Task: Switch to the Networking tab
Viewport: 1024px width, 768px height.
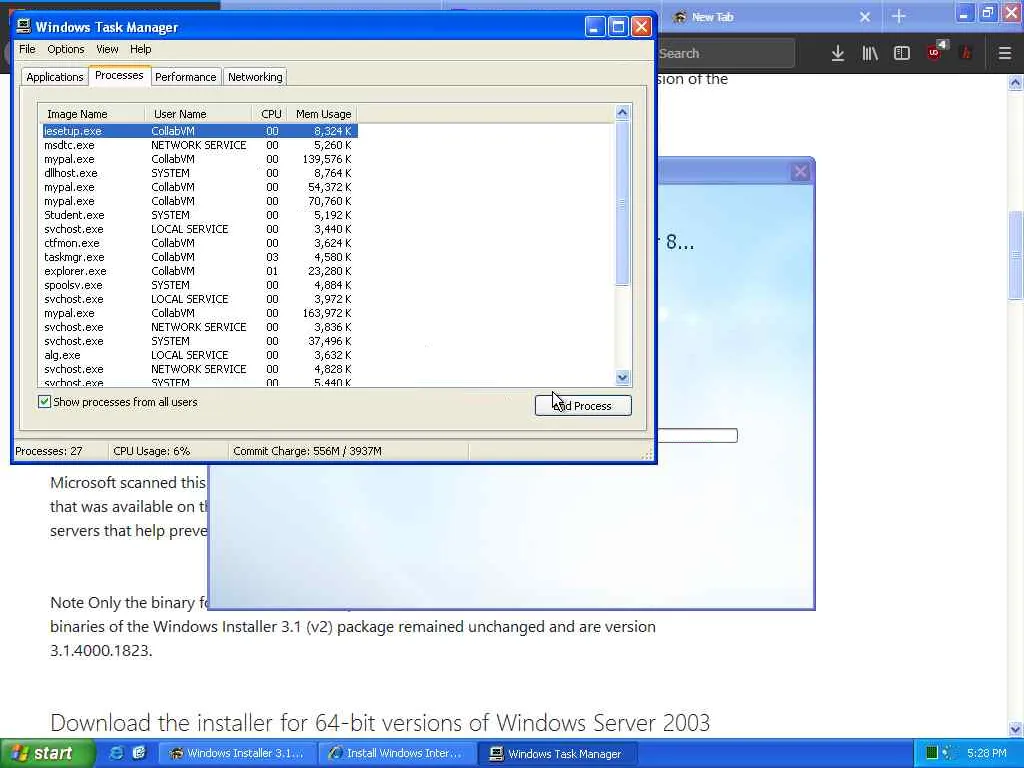Action: tap(255, 77)
